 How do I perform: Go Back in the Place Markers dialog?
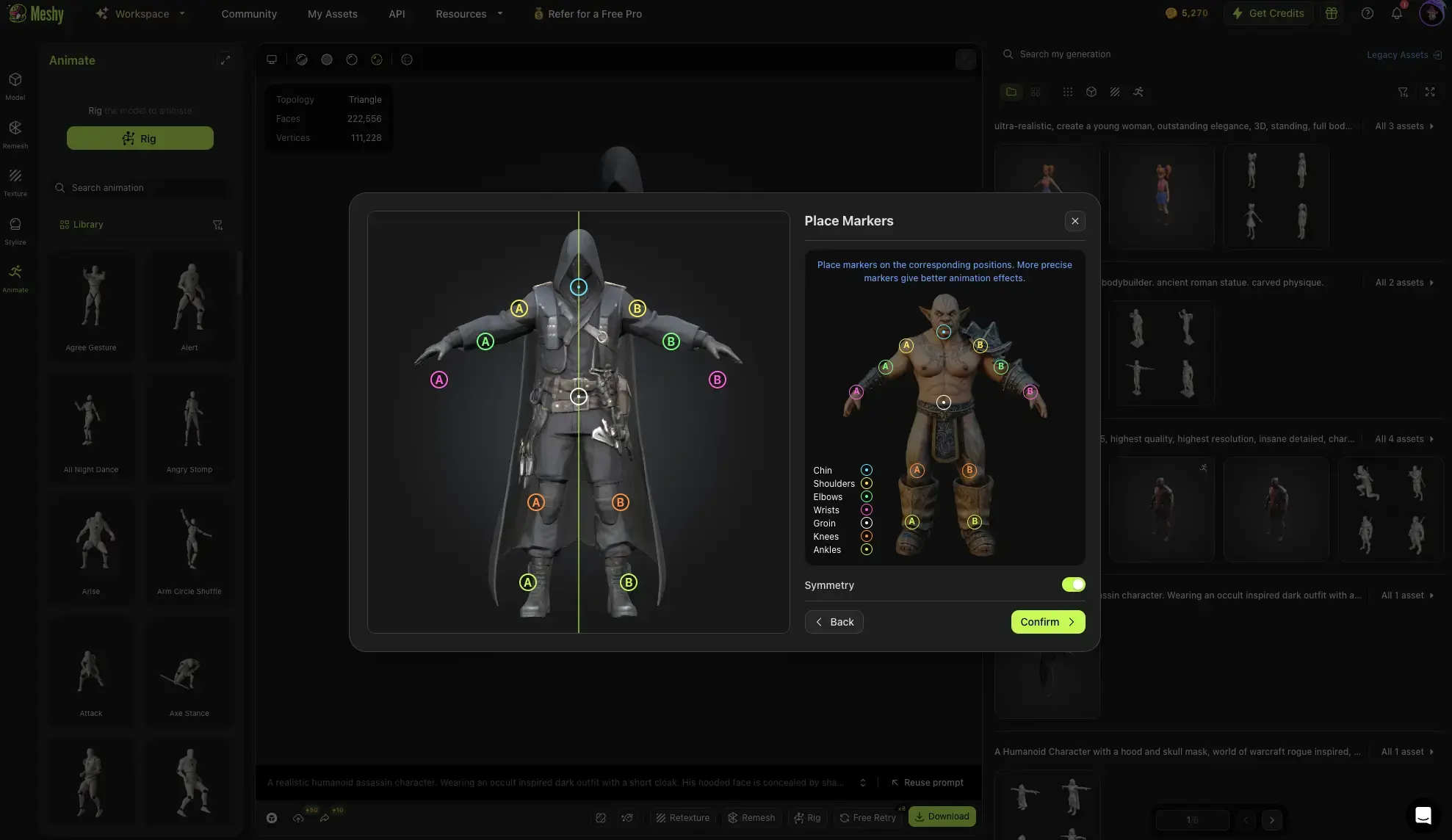coord(834,622)
